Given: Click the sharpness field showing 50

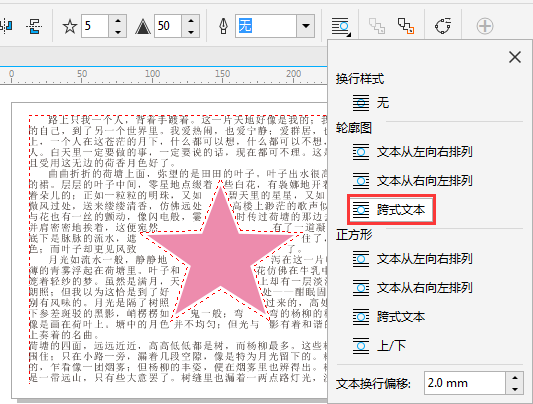Looking at the screenshot, I should (x=168, y=26).
